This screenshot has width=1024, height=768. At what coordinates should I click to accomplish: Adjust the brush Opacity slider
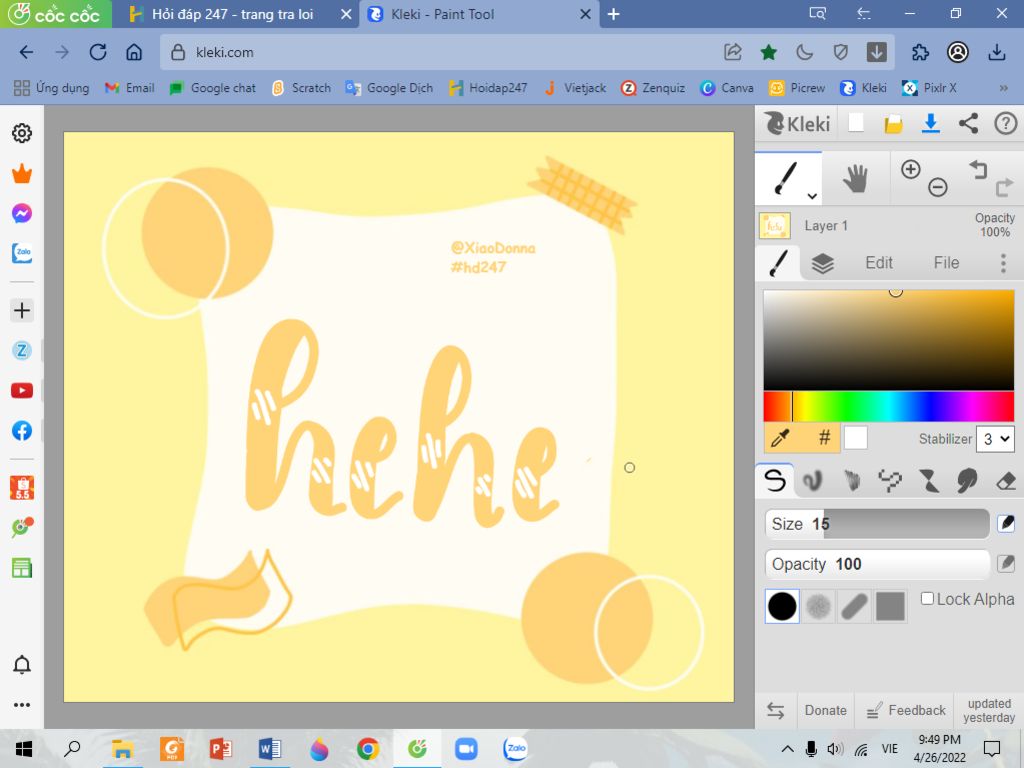(877, 564)
